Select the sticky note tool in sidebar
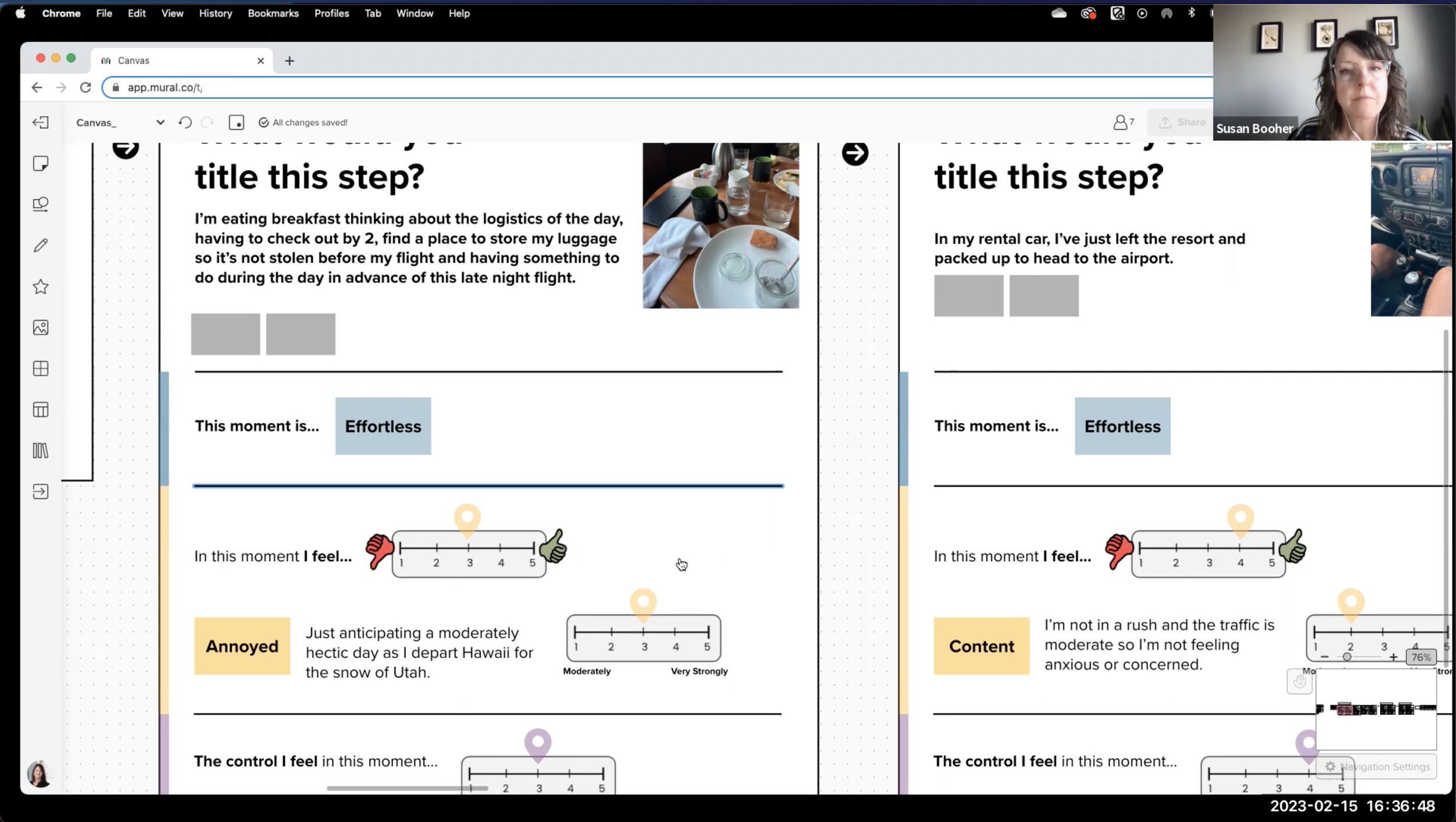This screenshot has height=822, width=1456. 41,164
